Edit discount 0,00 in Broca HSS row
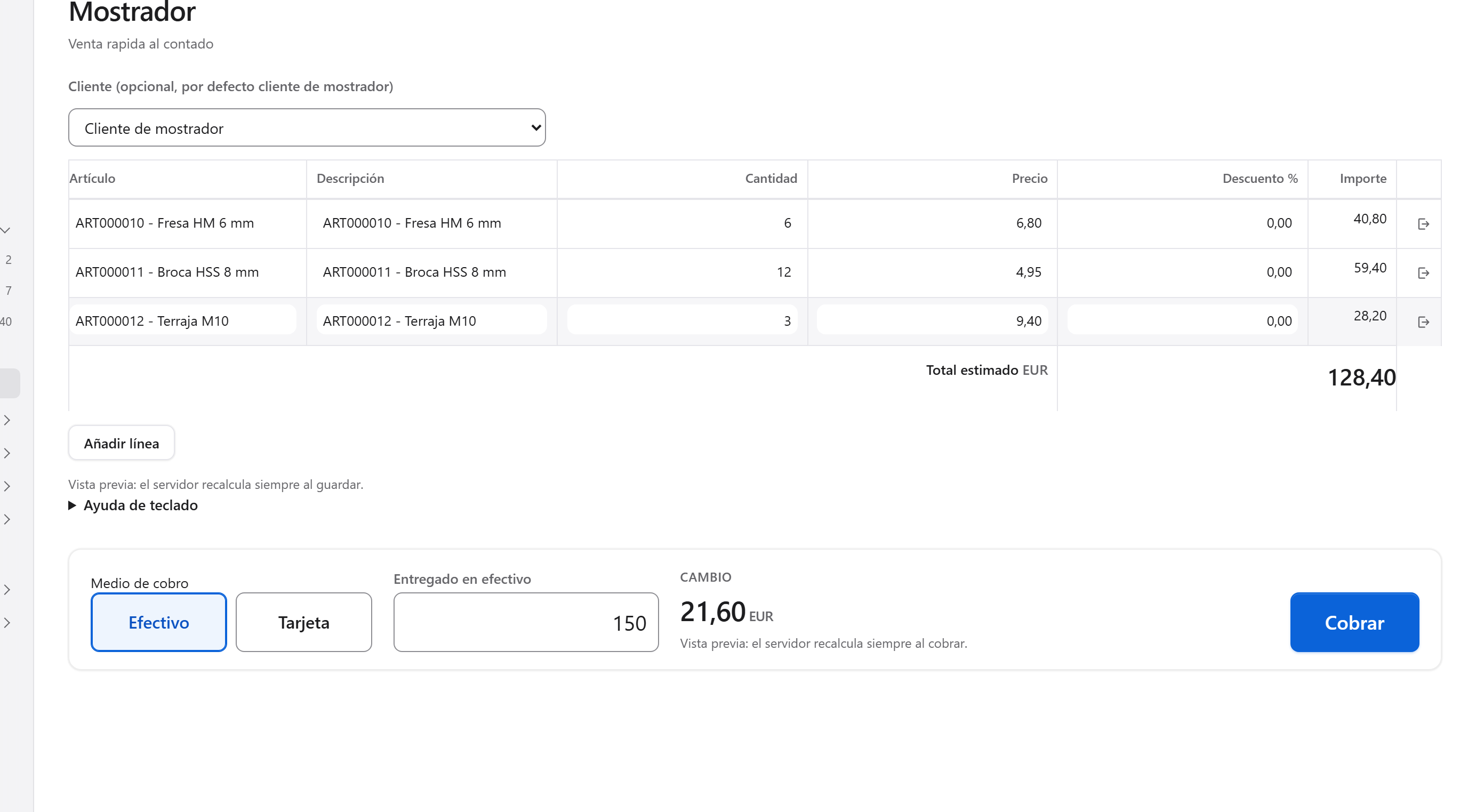Screen dimensions: 1476x812 (1182, 272)
